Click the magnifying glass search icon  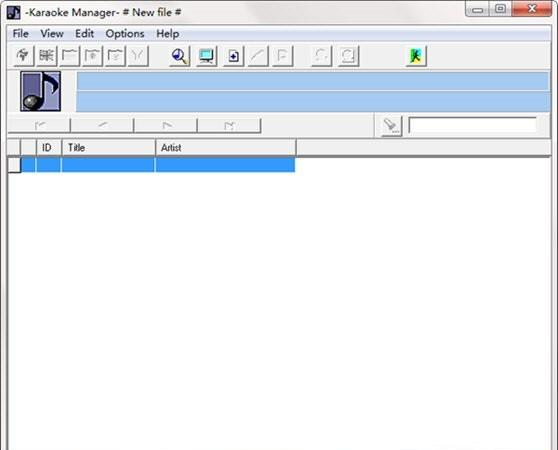tap(180, 56)
